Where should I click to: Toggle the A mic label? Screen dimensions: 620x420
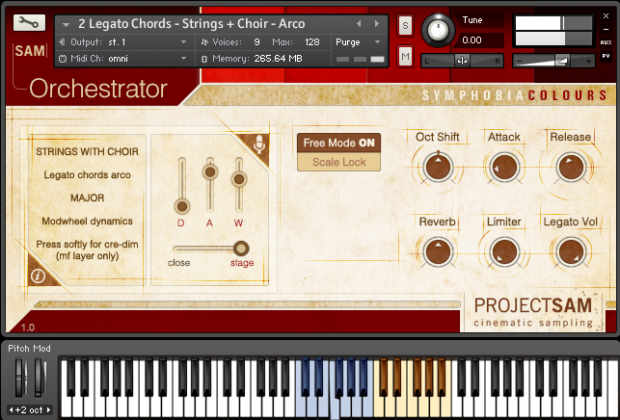(x=209, y=223)
